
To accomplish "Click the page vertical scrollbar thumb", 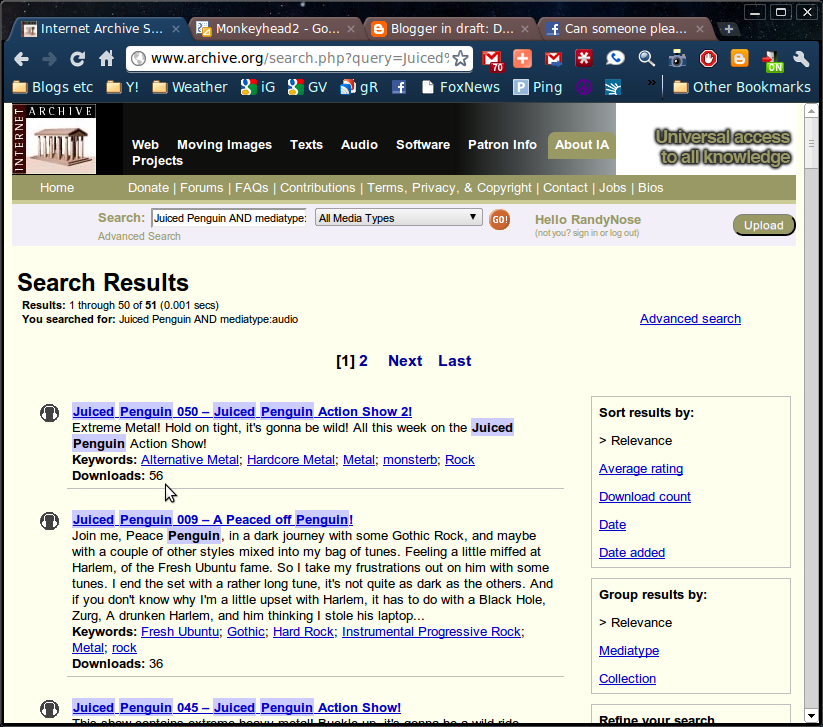I will coord(811,143).
